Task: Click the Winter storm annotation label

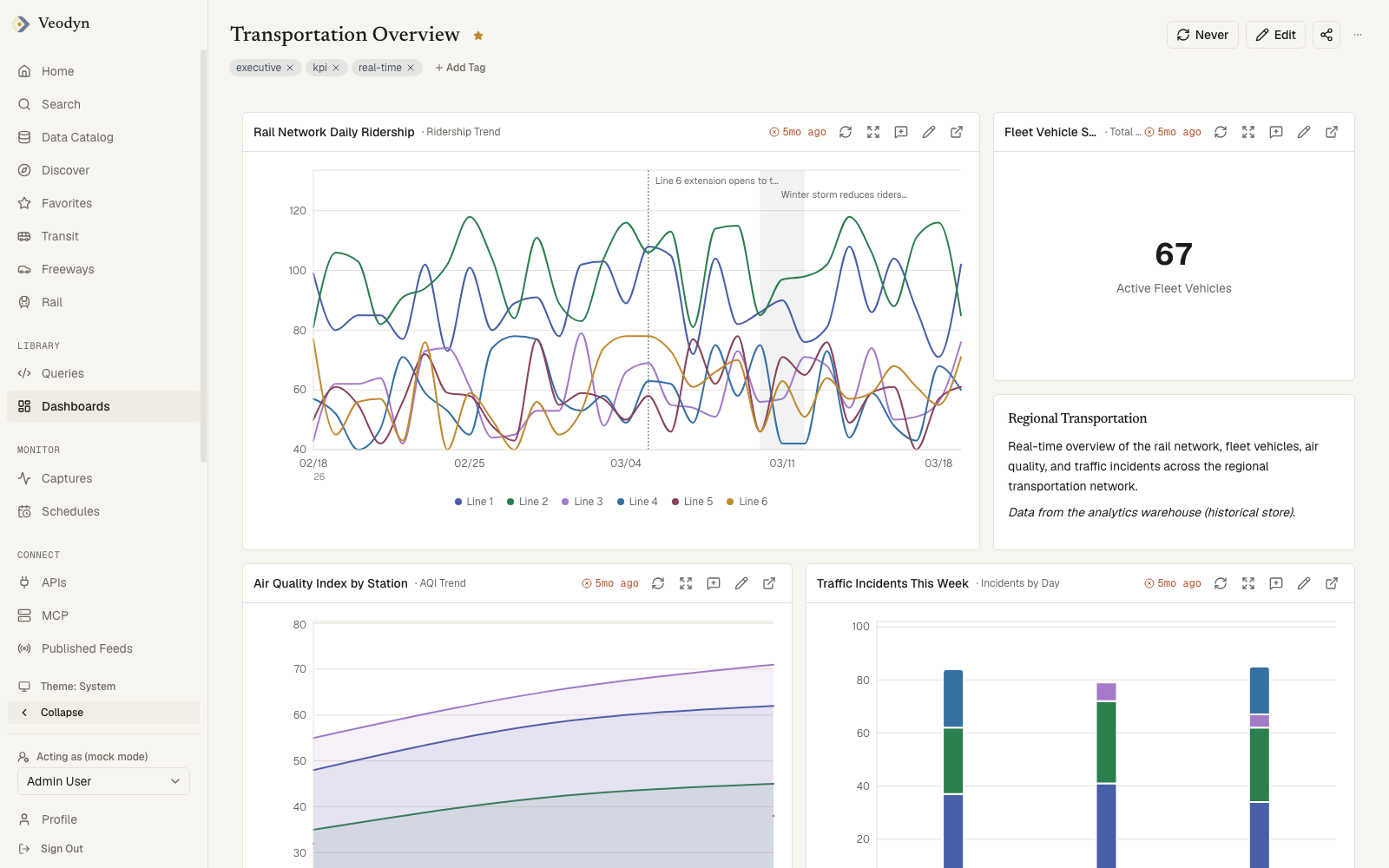Action: 843,194
